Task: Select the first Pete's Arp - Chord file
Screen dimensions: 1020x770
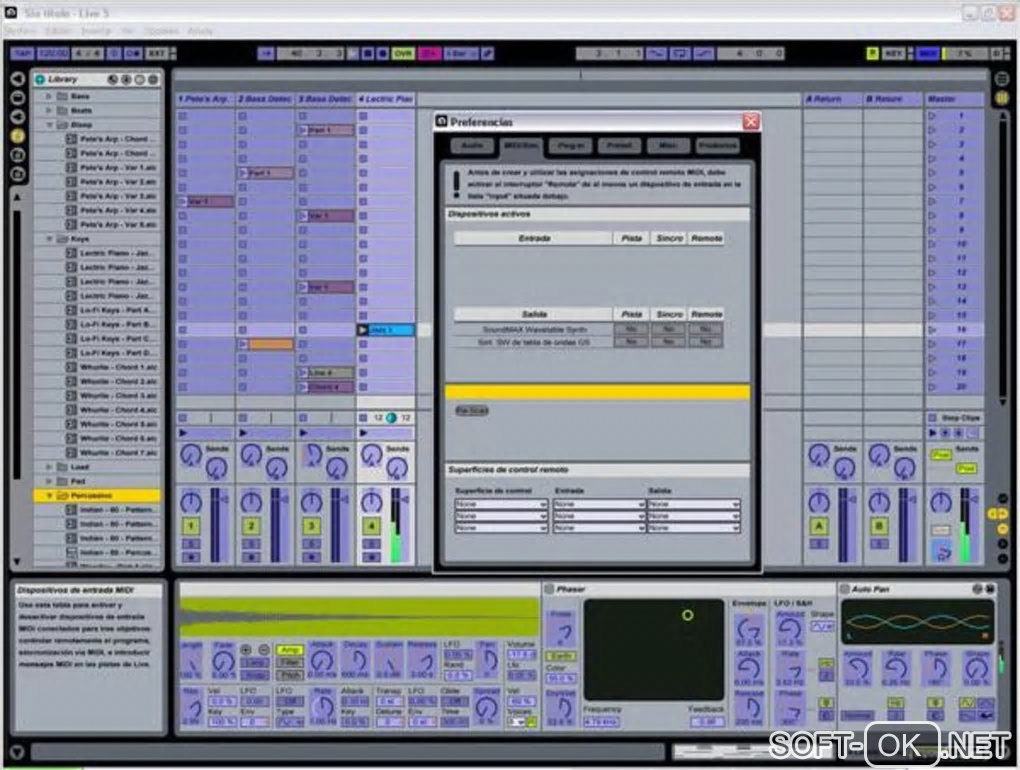Action: [112, 139]
